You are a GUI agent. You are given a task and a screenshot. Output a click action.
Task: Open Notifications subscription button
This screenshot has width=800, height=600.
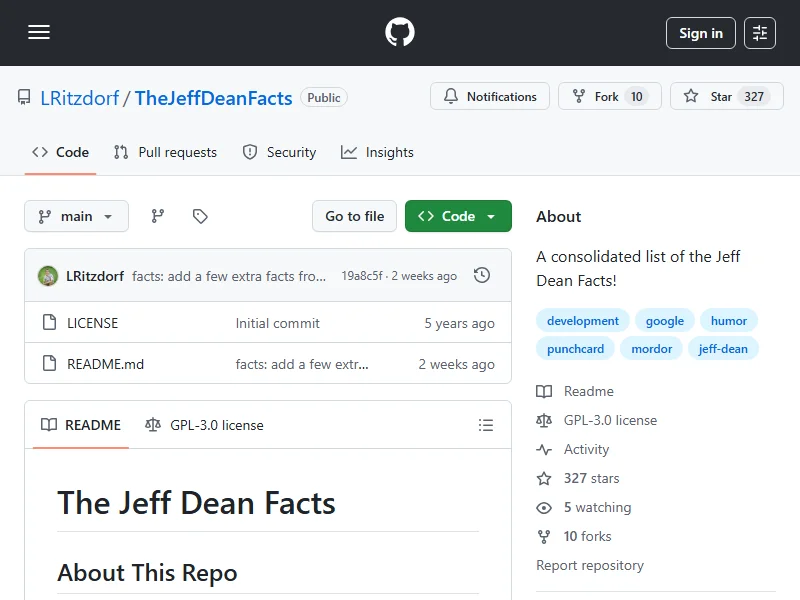click(x=490, y=97)
